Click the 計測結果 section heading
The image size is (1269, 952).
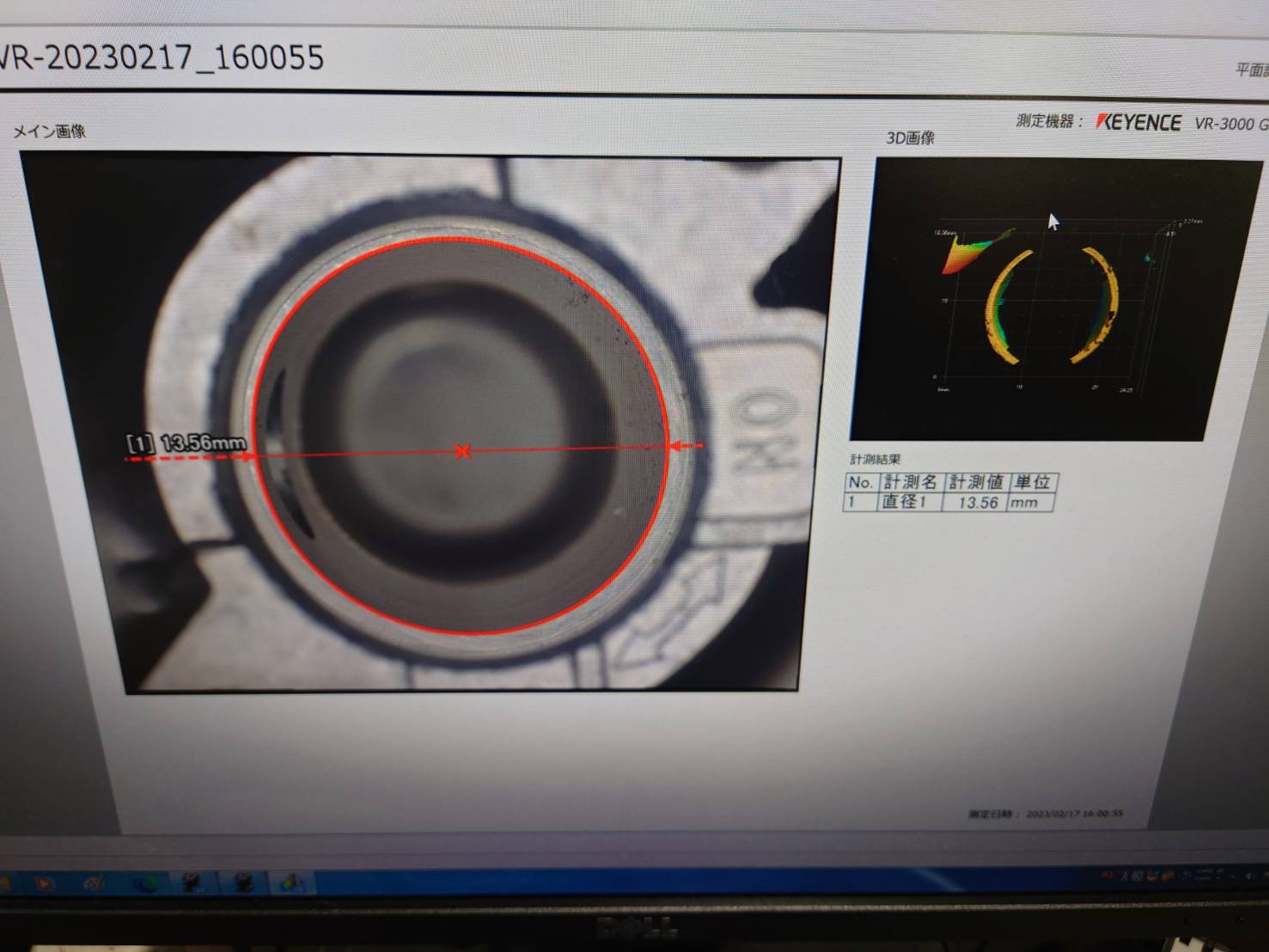(874, 459)
